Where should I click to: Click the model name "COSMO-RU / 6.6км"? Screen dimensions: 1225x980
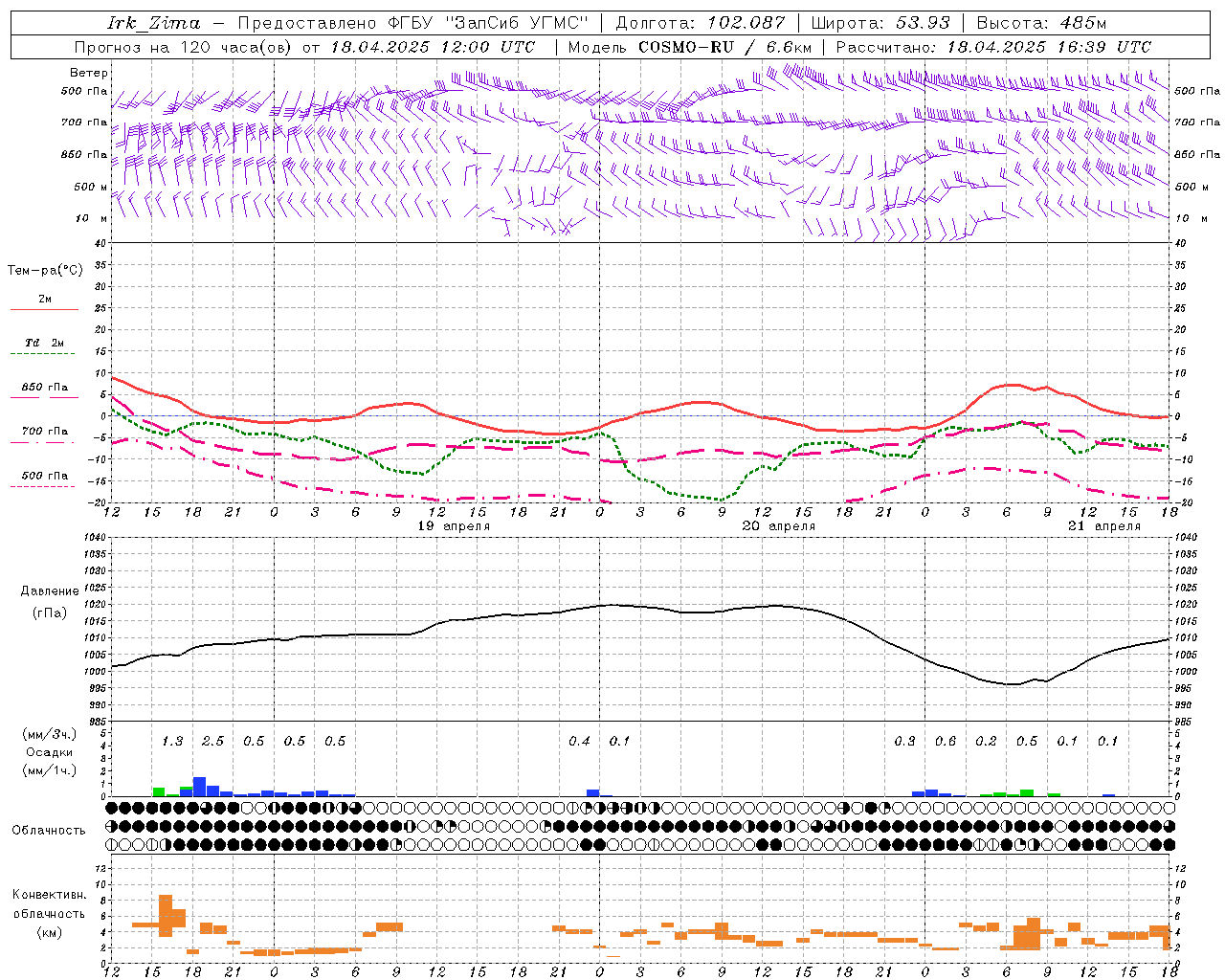724,47
